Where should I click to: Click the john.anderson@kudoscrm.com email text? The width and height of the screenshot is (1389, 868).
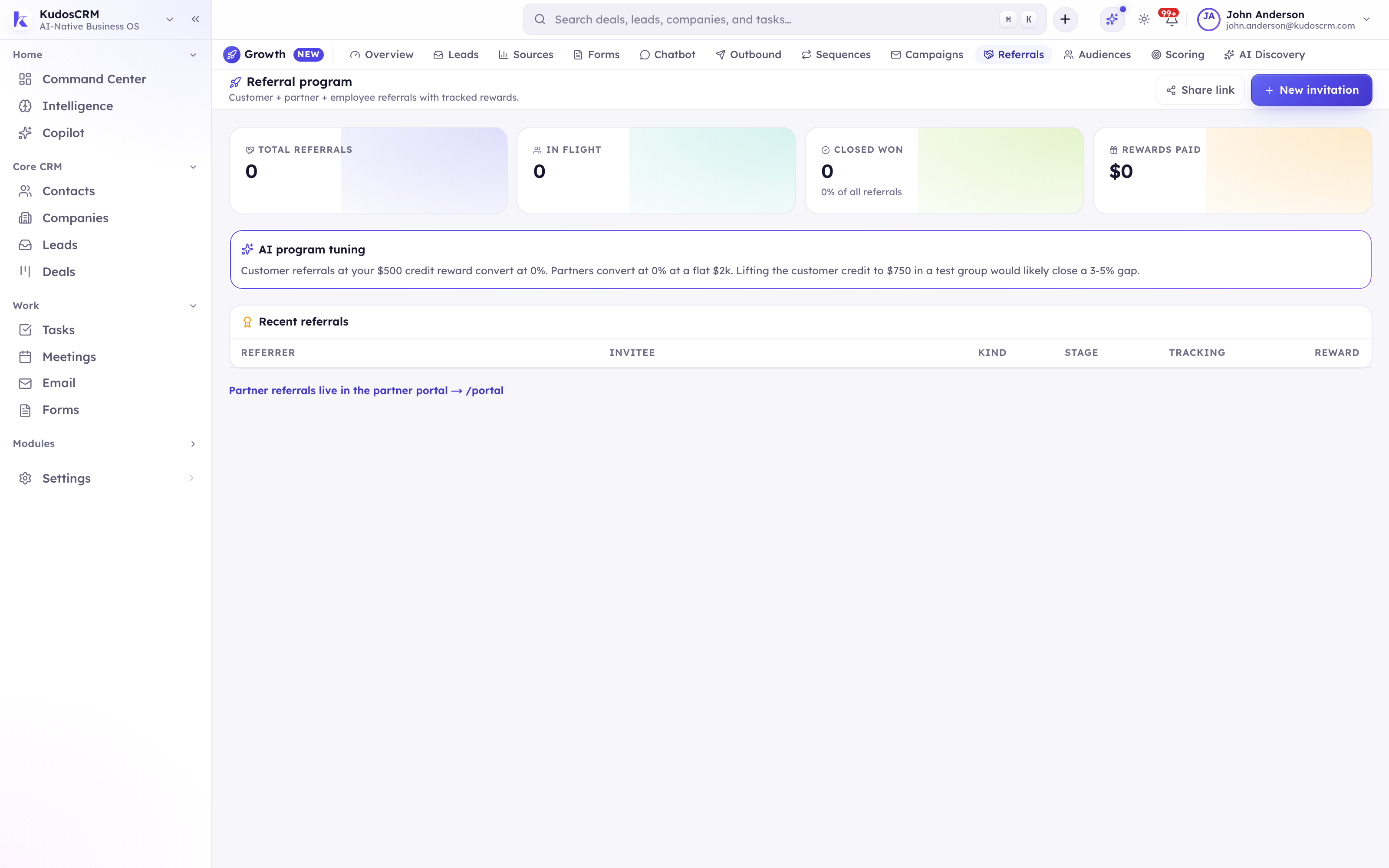click(1290, 26)
